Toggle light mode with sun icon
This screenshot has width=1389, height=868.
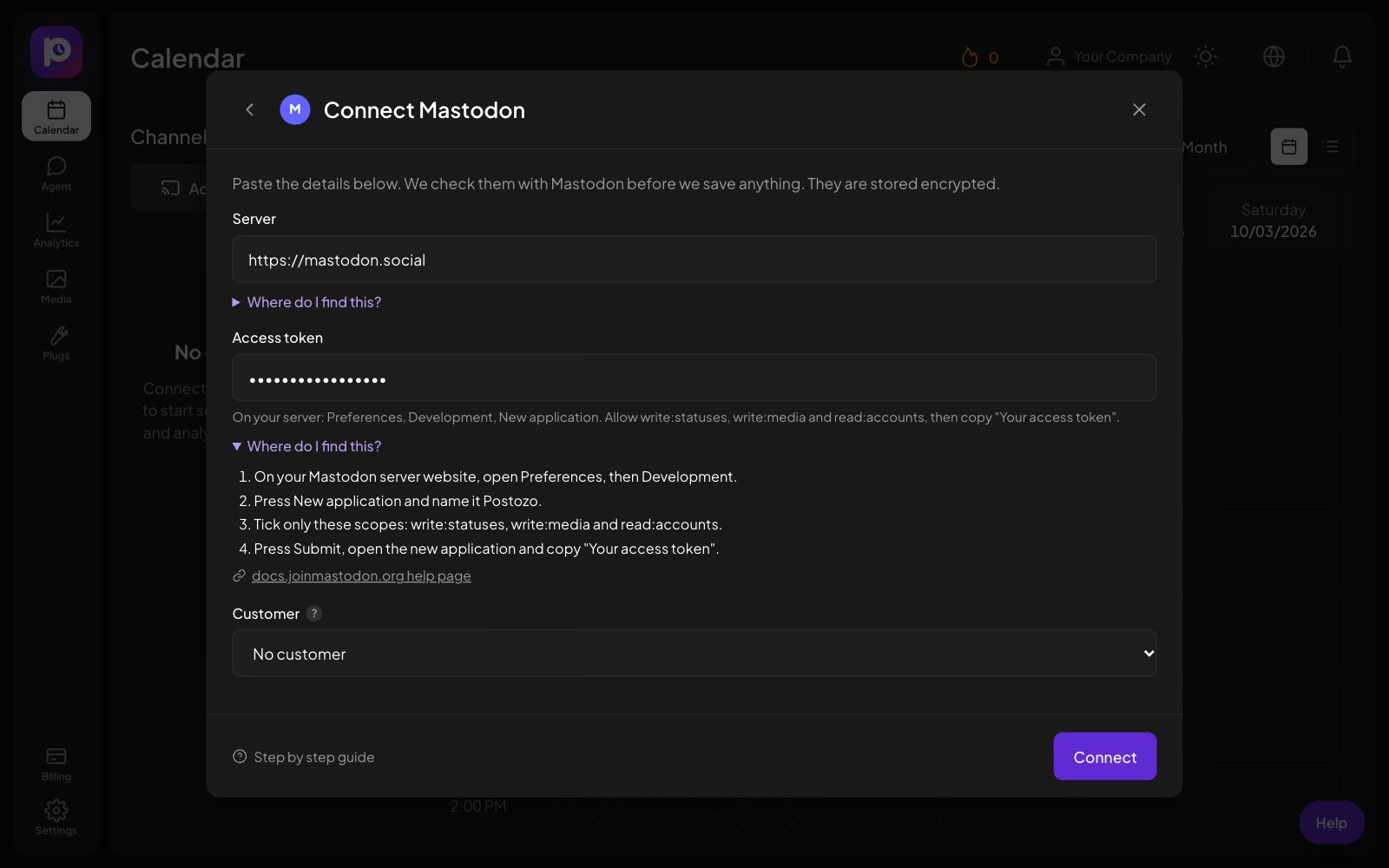pos(1206,56)
